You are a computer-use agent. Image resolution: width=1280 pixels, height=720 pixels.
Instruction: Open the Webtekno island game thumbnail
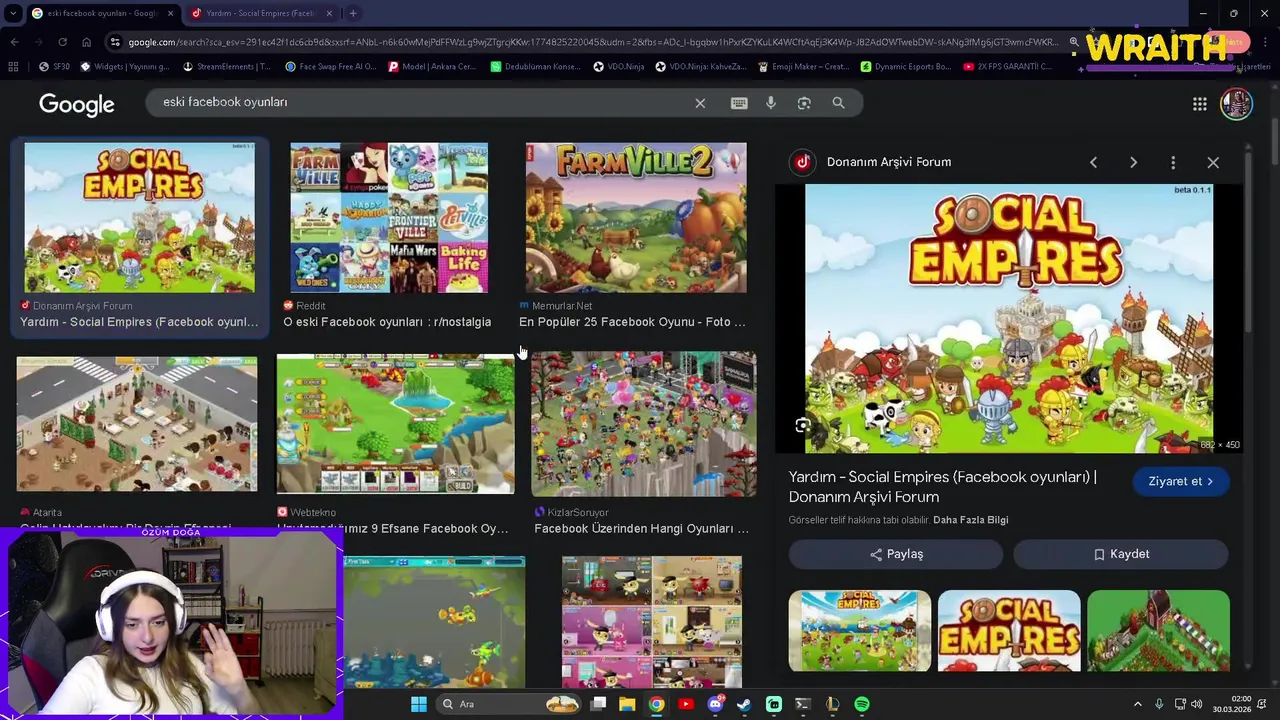395,424
